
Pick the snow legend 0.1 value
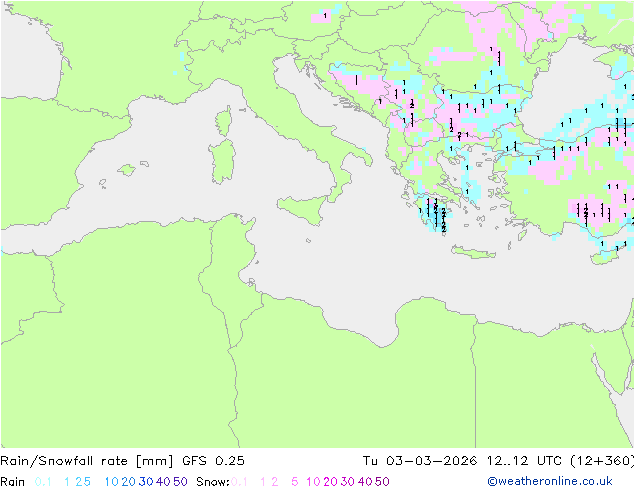(239, 482)
